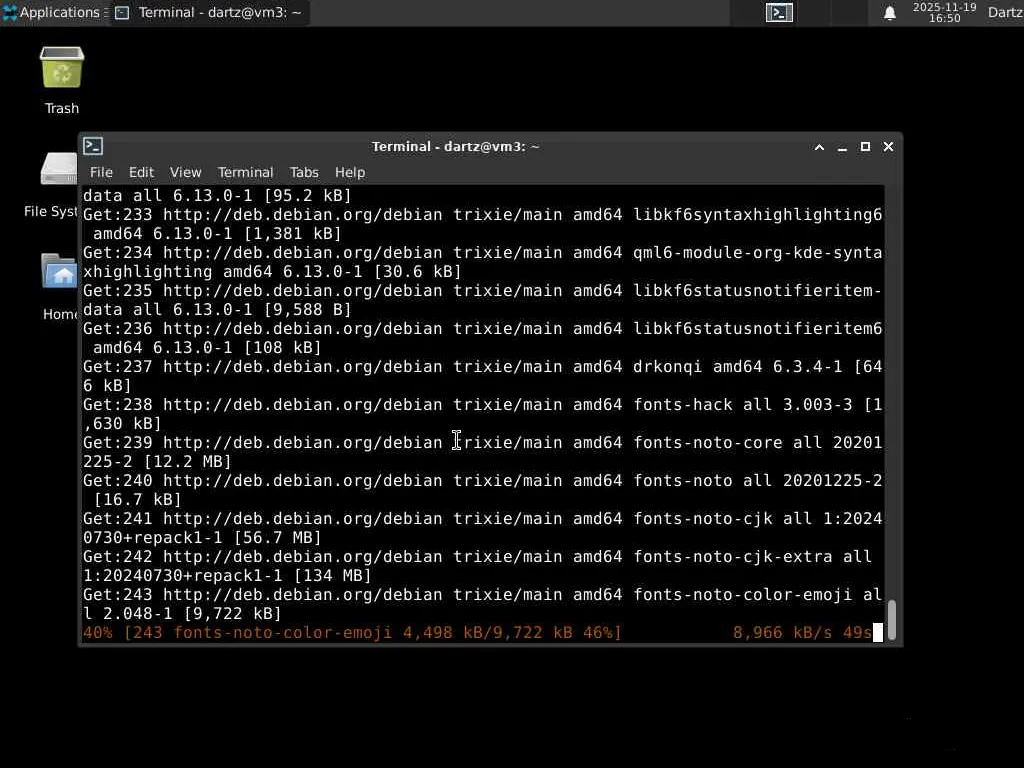This screenshot has width=1024, height=768.
Task: Close the Terminal window
Action: (888, 147)
